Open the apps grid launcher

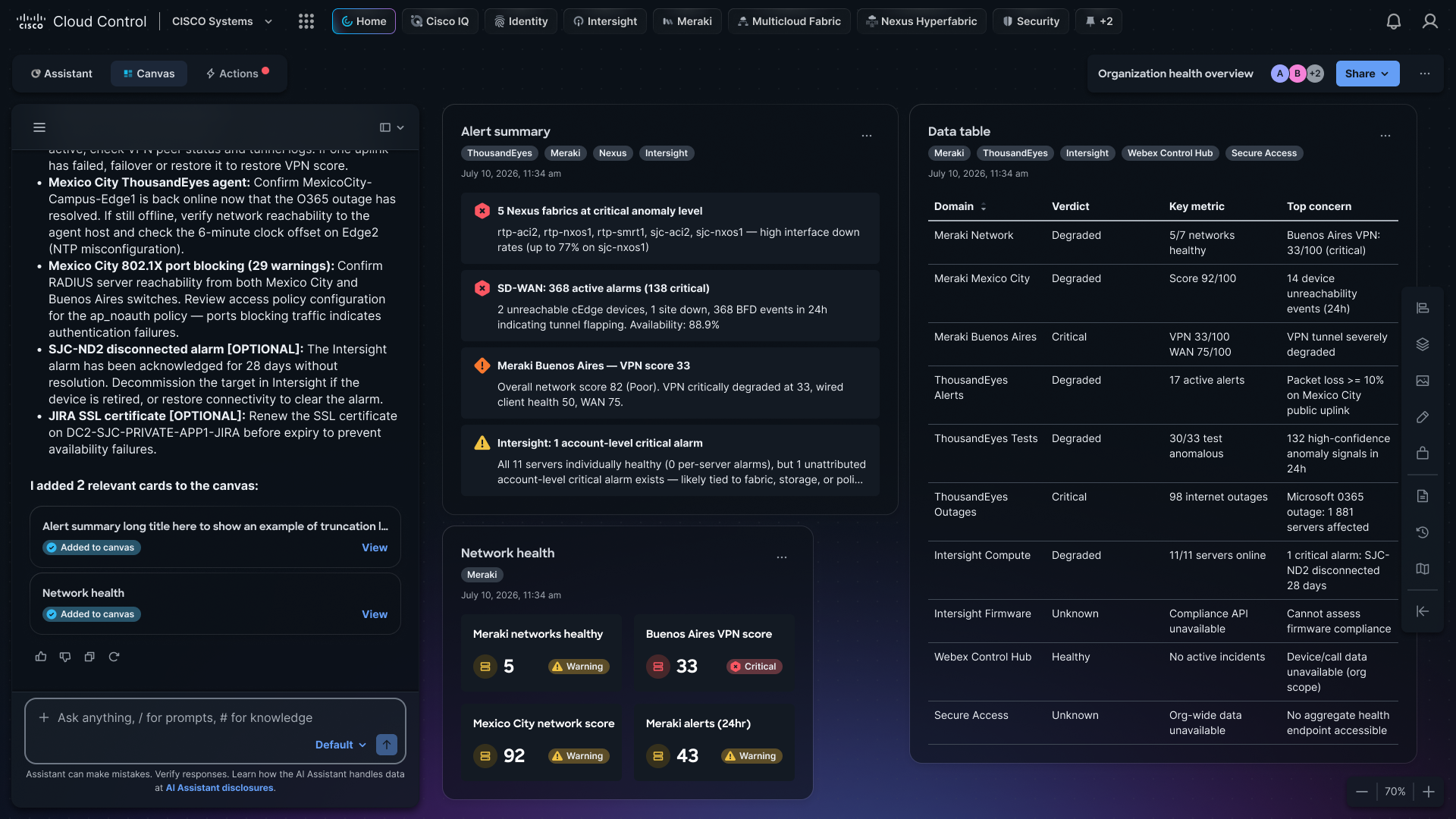tap(306, 21)
